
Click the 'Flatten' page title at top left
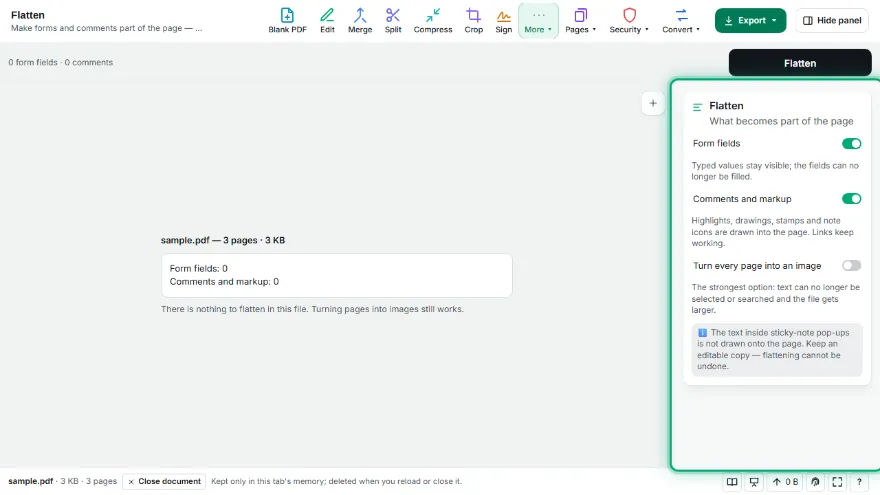(x=28, y=15)
